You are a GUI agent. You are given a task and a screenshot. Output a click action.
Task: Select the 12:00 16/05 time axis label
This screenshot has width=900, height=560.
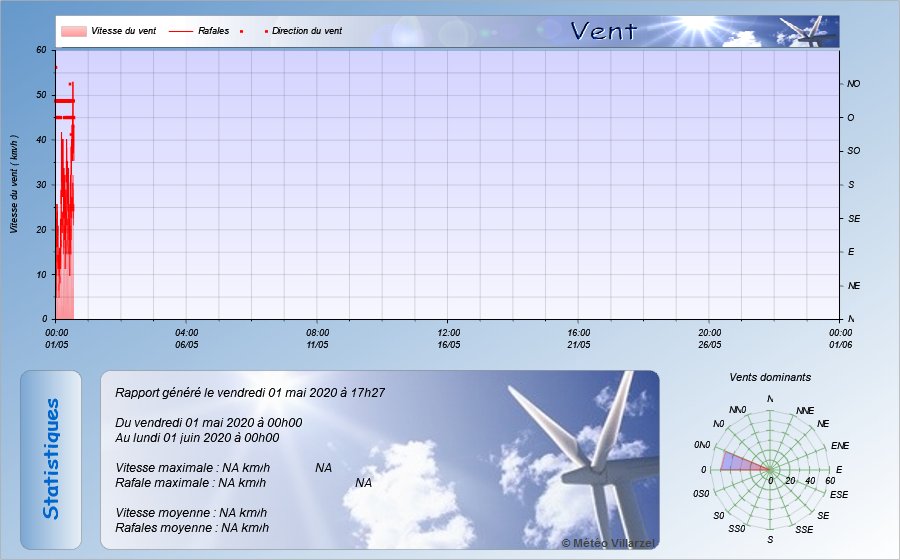[x=448, y=338]
